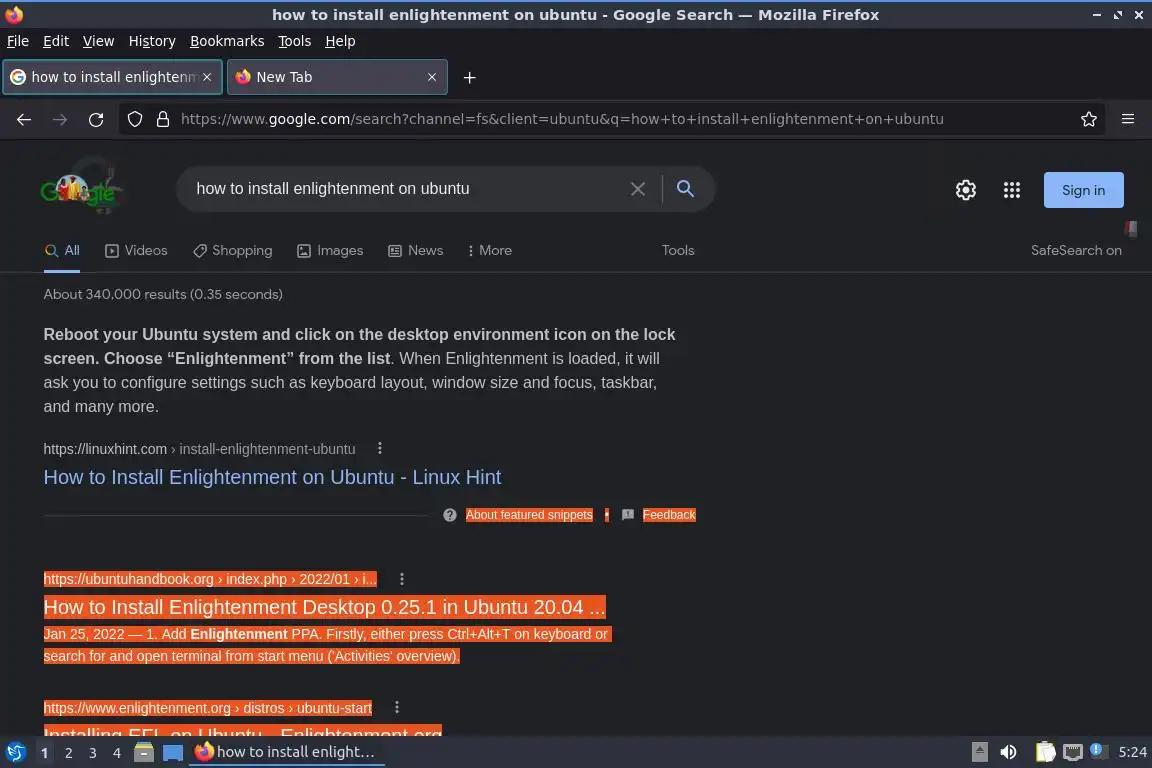The height and width of the screenshot is (768, 1152).
Task: Switch to workspace 3
Action: click(x=93, y=753)
